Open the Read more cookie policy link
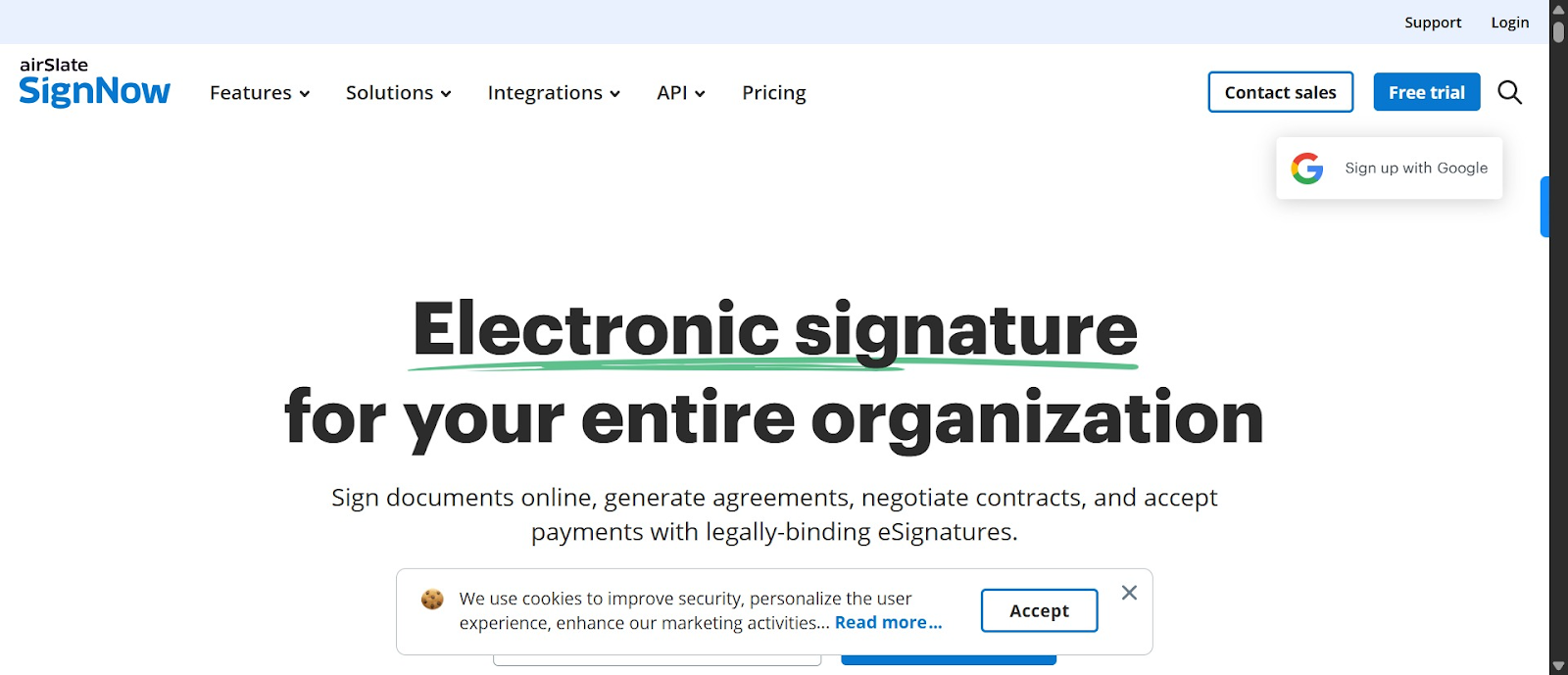Screen dimensions: 1568x675 pos(887,622)
